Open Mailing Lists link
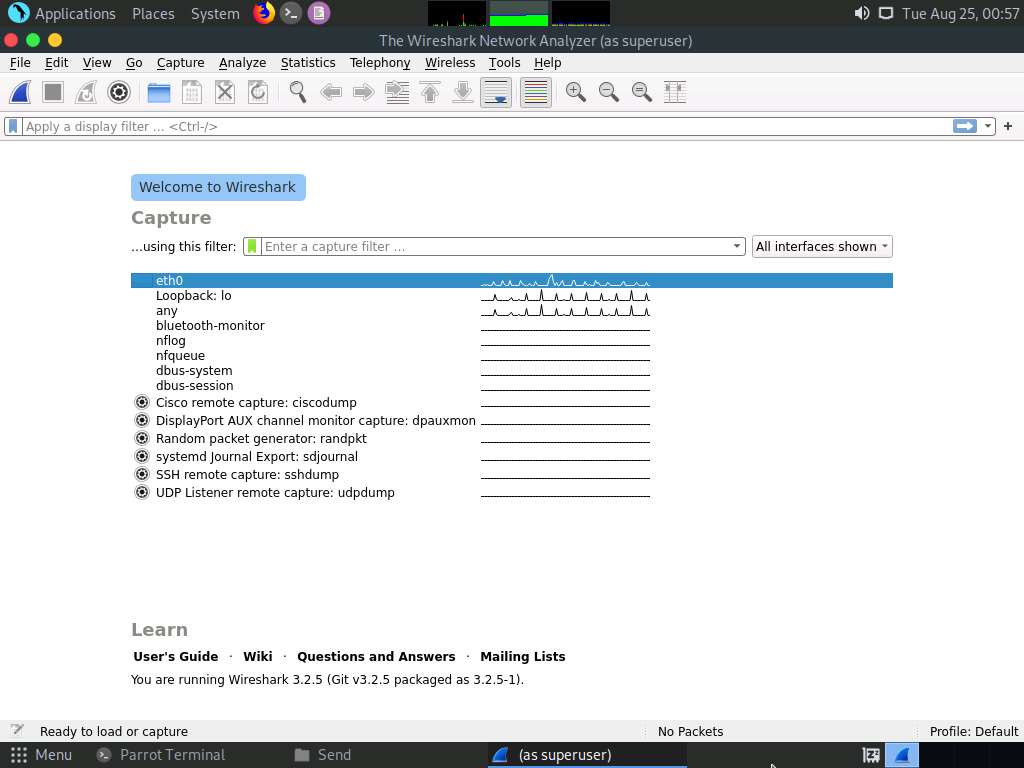The width and height of the screenshot is (1024, 768). click(522, 656)
